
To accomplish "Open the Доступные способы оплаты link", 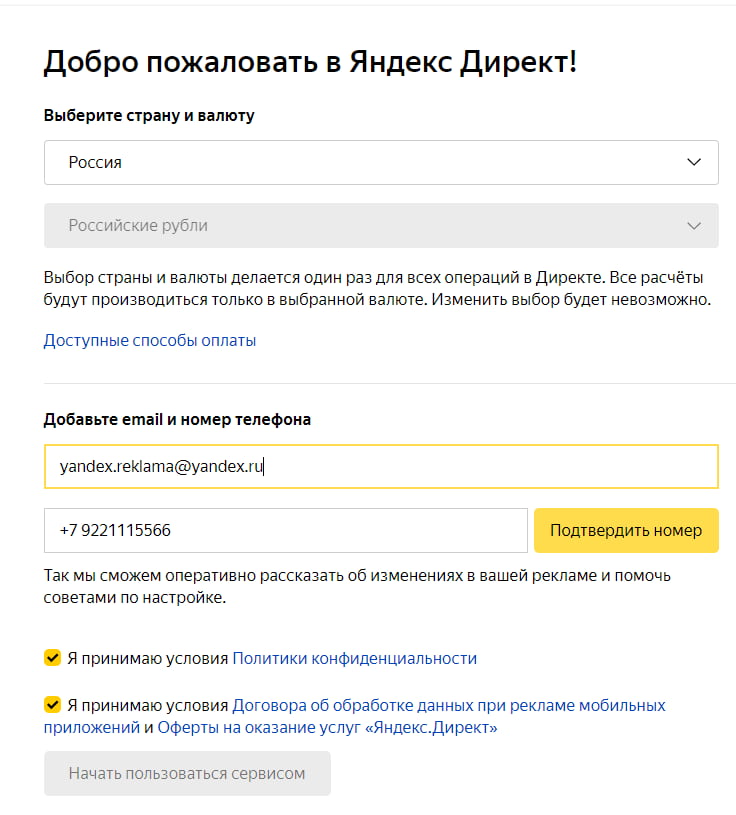I will pyautogui.click(x=150, y=342).
